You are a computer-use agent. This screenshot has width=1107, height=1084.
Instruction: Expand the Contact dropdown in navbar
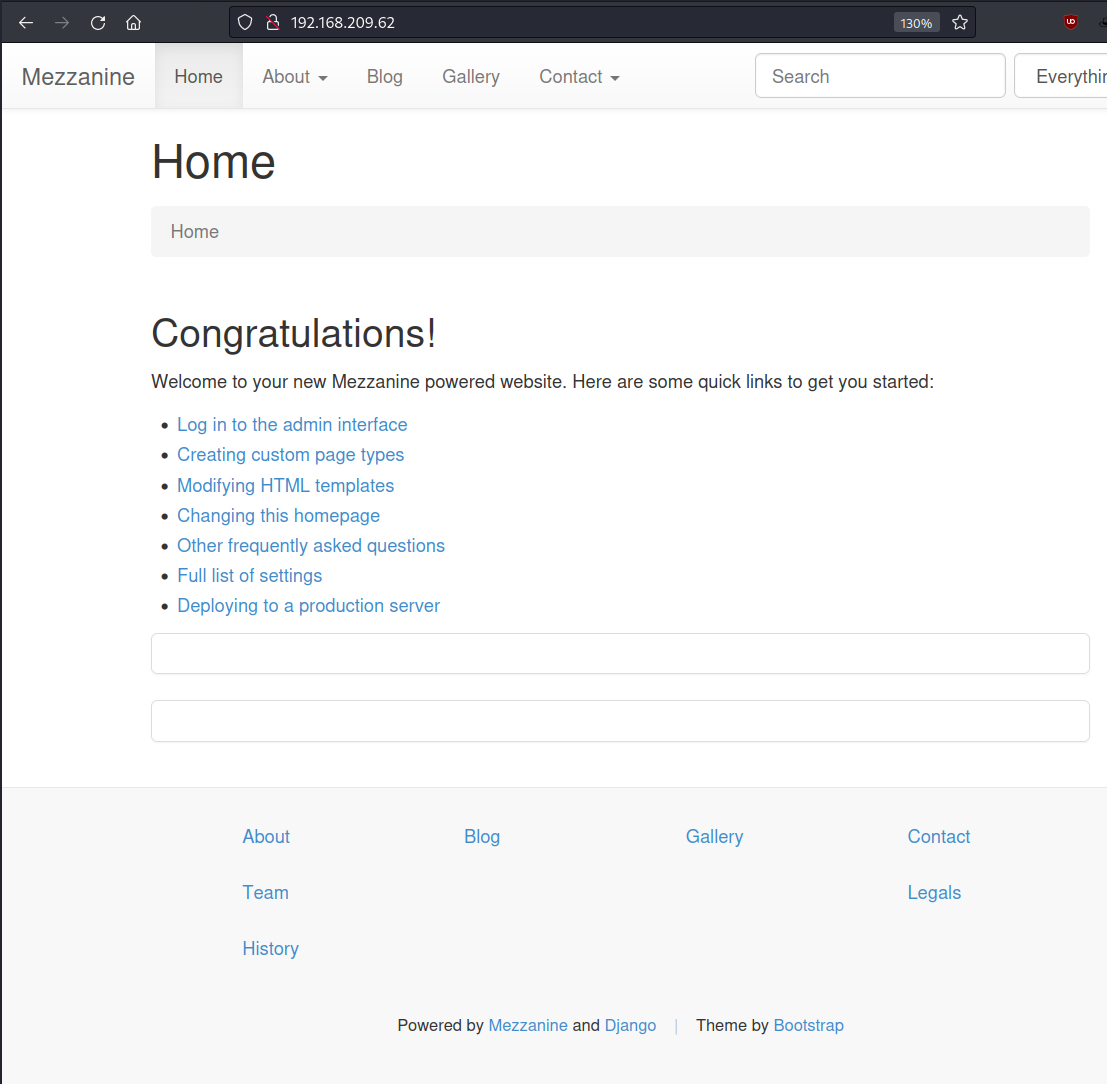pos(579,77)
